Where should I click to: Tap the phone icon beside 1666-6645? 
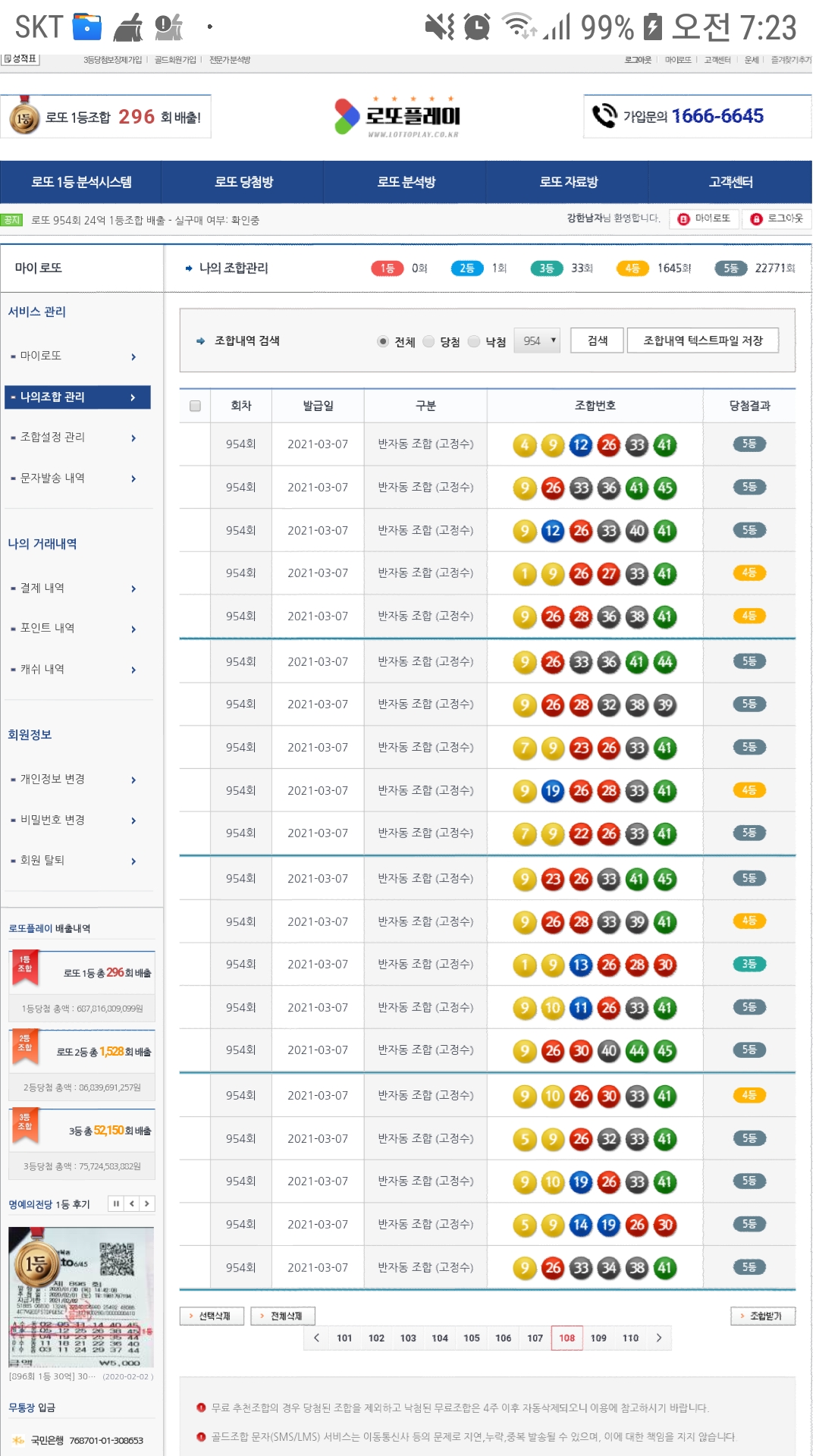[x=604, y=116]
